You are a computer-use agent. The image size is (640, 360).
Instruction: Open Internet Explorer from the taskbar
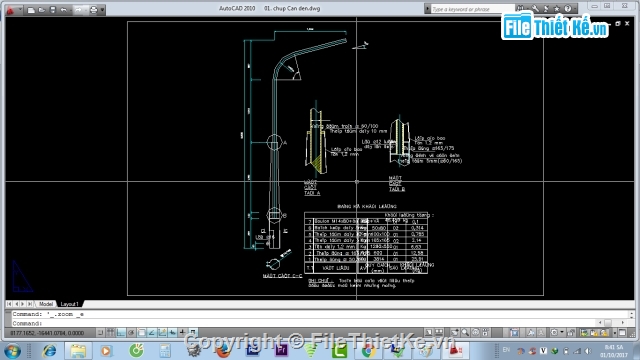(x=50, y=351)
